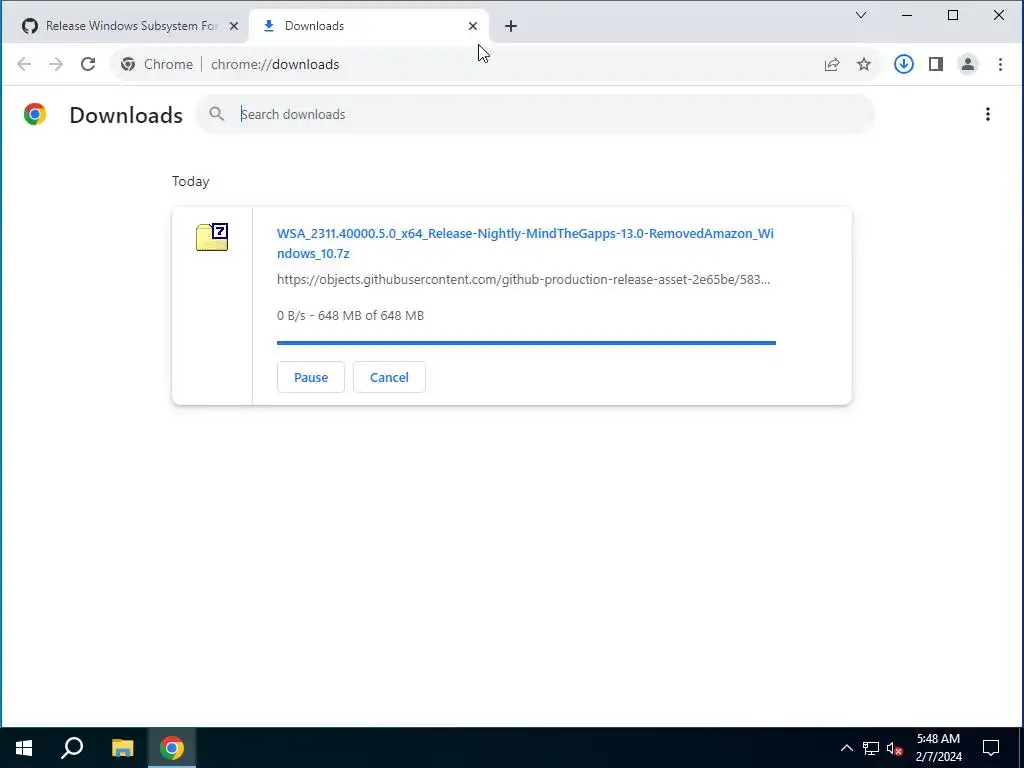Click the githubusercontent source URL
Screen dimensions: 1024x768
[523, 280]
